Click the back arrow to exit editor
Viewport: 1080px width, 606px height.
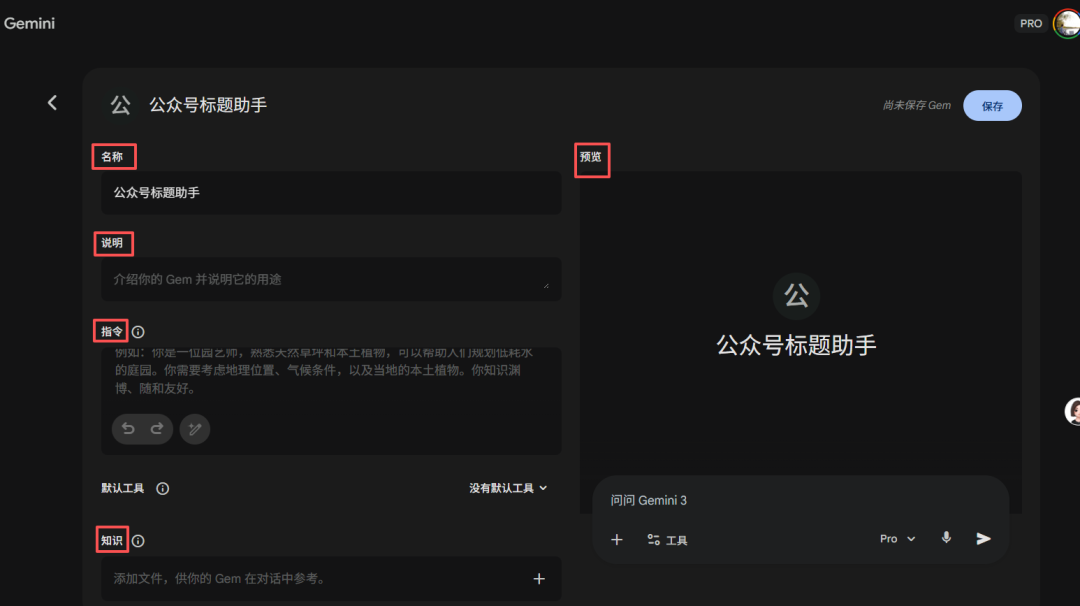[52, 103]
